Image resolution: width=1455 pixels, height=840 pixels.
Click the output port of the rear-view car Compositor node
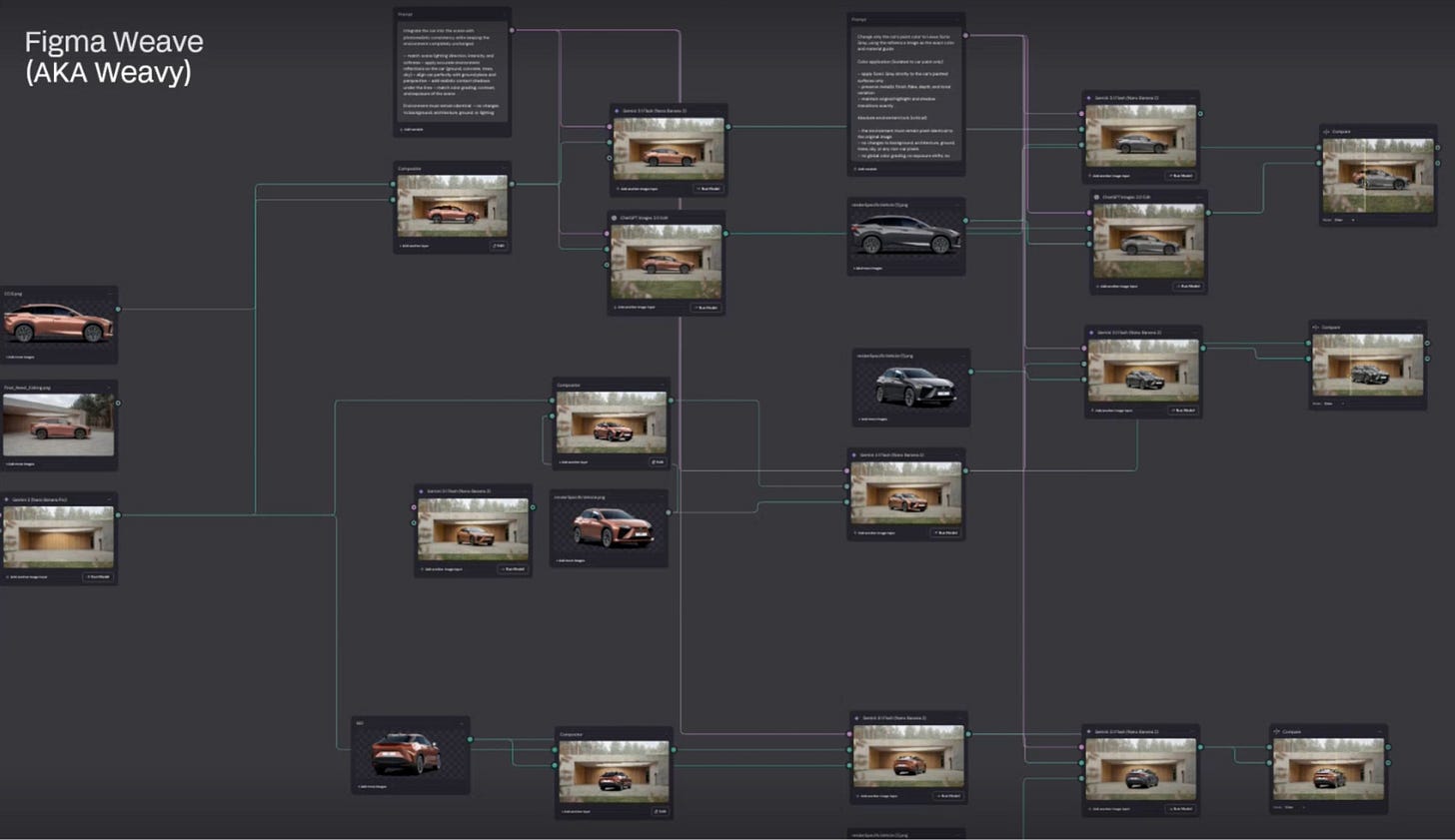[x=673, y=749]
